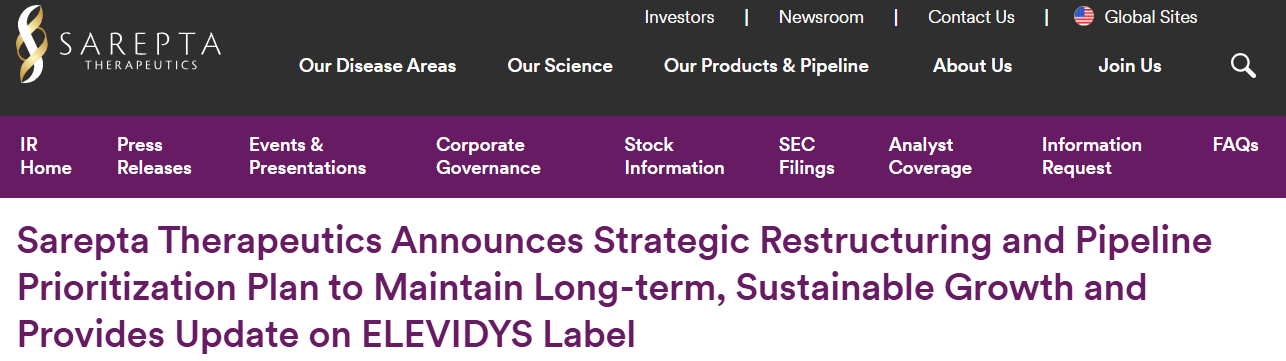This screenshot has width=1286, height=361.
Task: Open the Press Releases tab
Action: click(154, 156)
